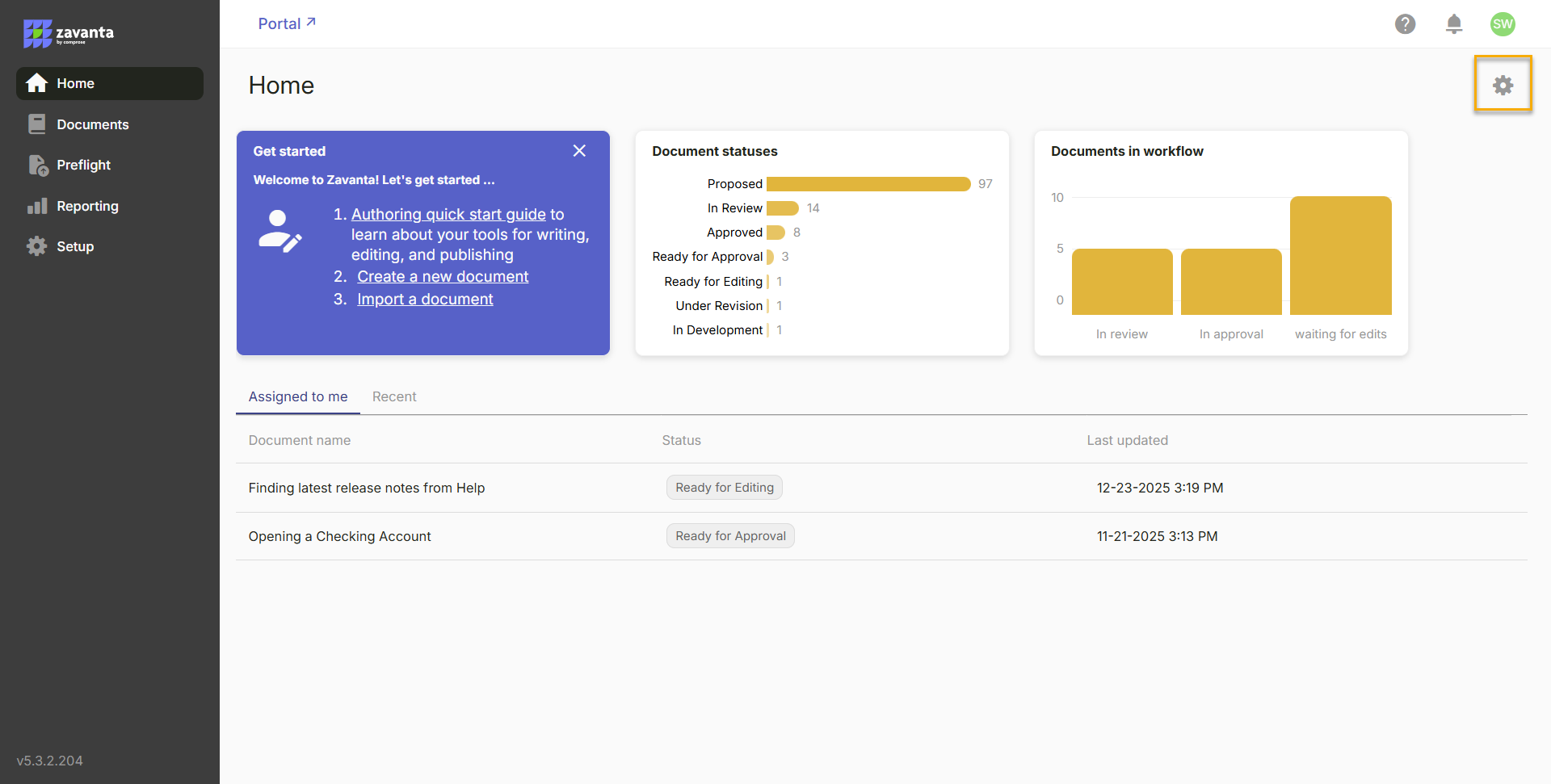Select the Assigned to me tab

[298, 396]
